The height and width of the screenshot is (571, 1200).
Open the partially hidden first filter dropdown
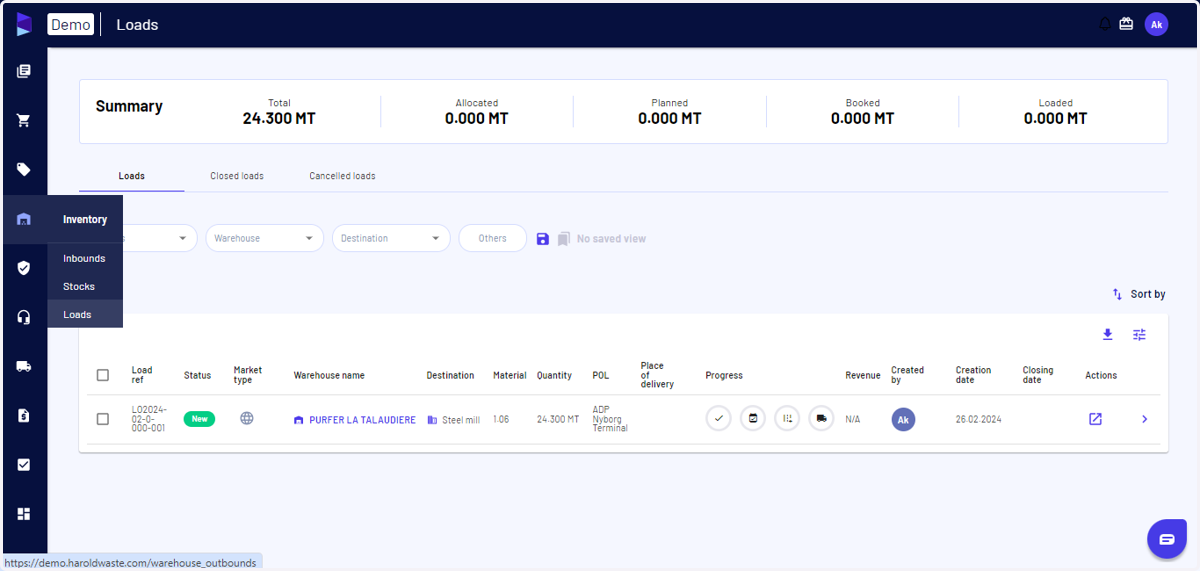tap(160, 238)
